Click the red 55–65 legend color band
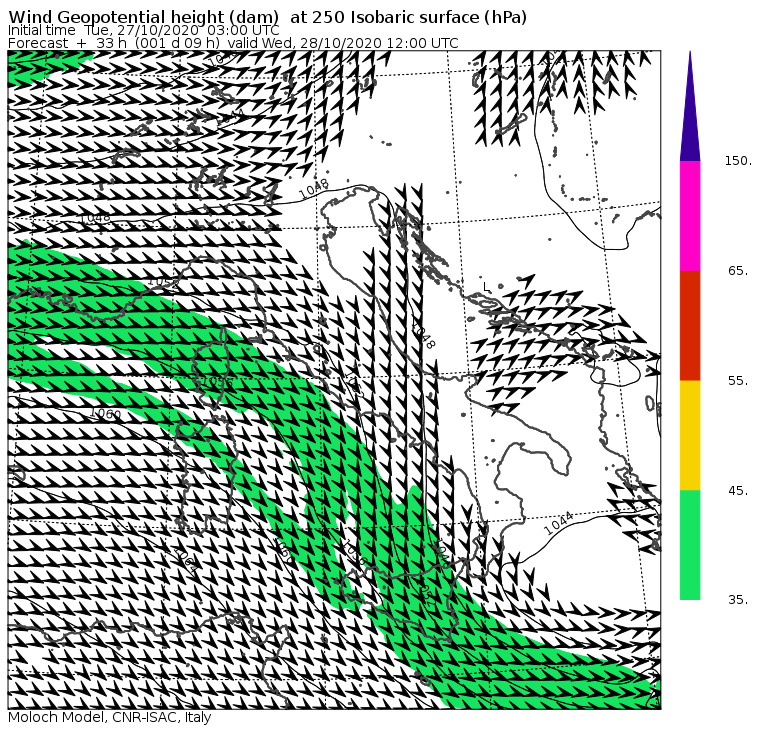This screenshot has width=760, height=731. [690, 325]
